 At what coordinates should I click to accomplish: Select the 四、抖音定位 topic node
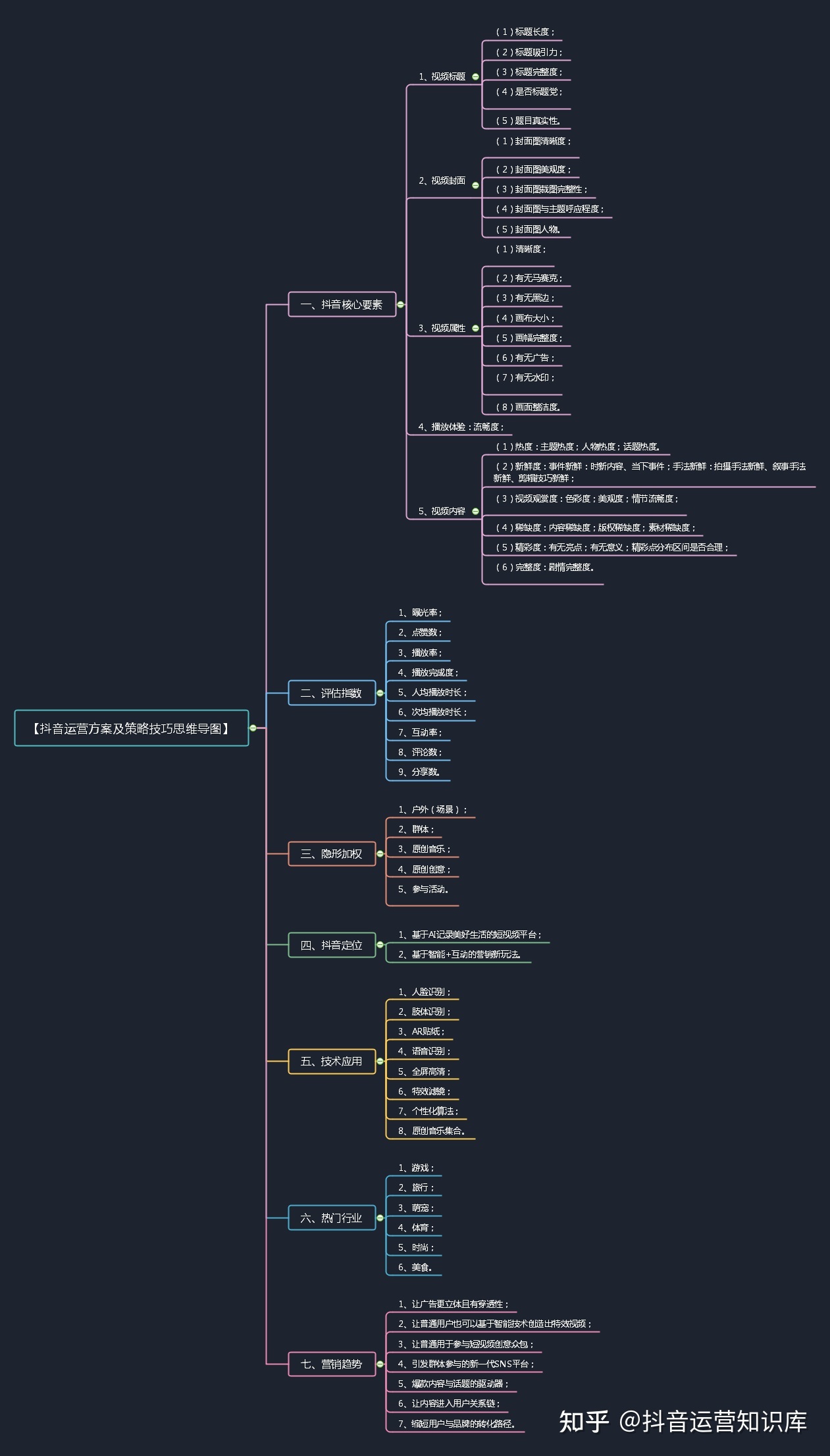(331, 945)
